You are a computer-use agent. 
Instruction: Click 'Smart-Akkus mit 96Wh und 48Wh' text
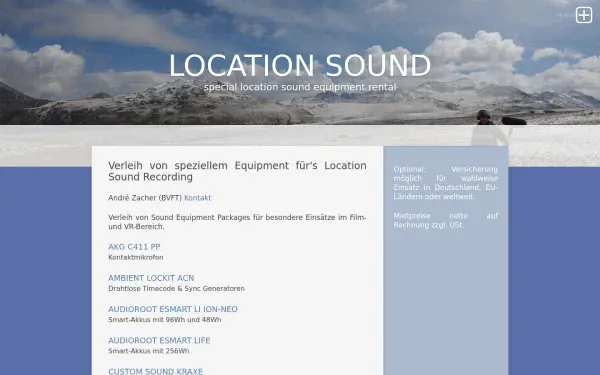coord(165,320)
